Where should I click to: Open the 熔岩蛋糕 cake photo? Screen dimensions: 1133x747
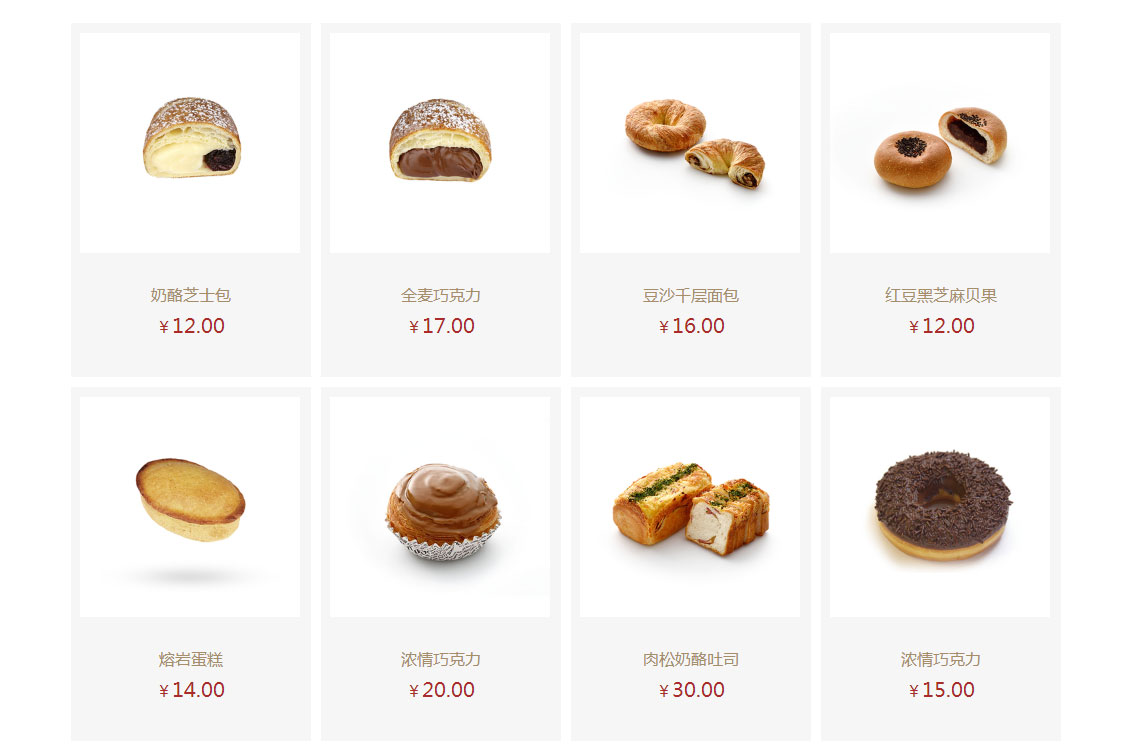pyautogui.click(x=190, y=507)
